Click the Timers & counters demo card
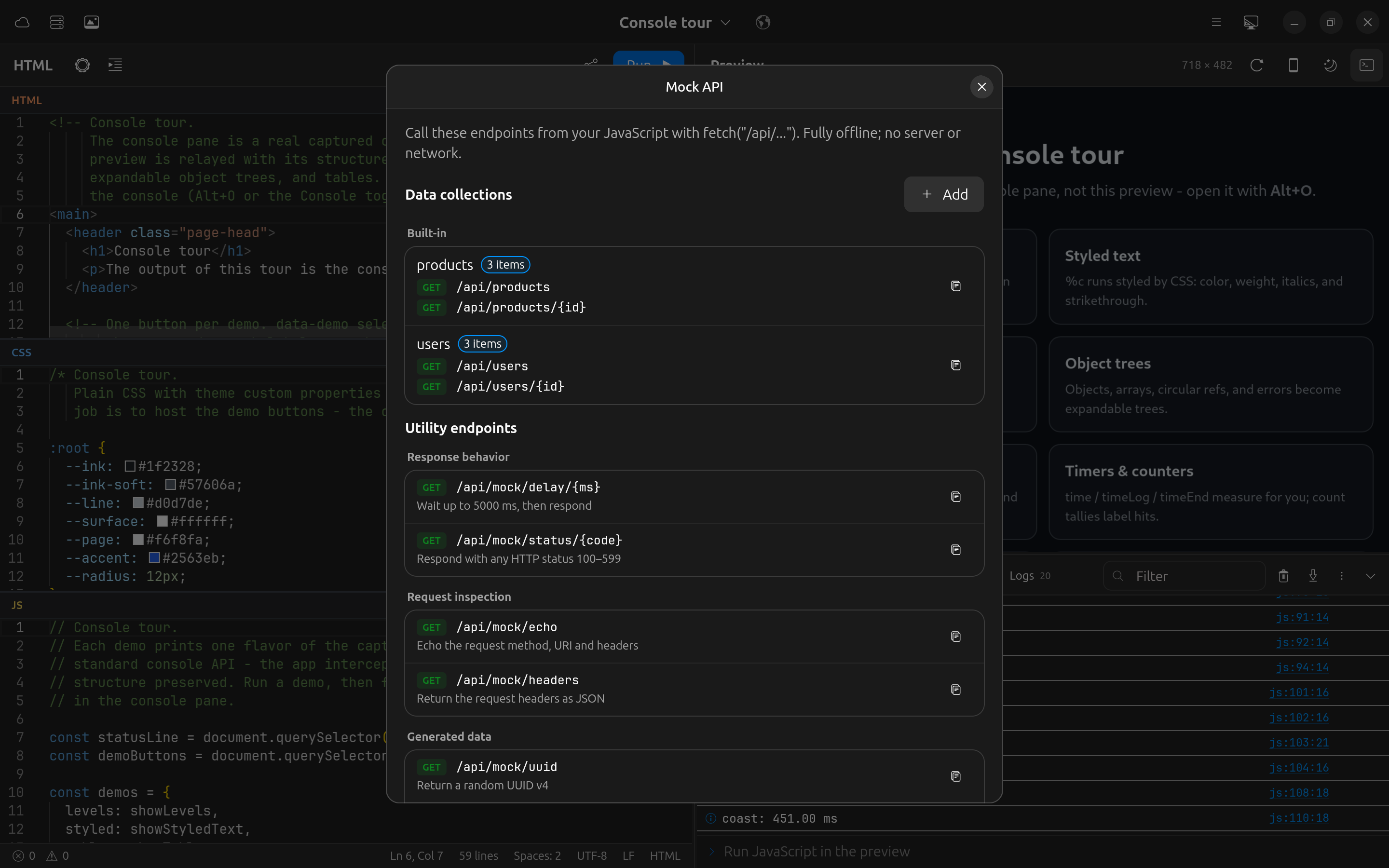The height and width of the screenshot is (868, 1389). [x=1211, y=492]
